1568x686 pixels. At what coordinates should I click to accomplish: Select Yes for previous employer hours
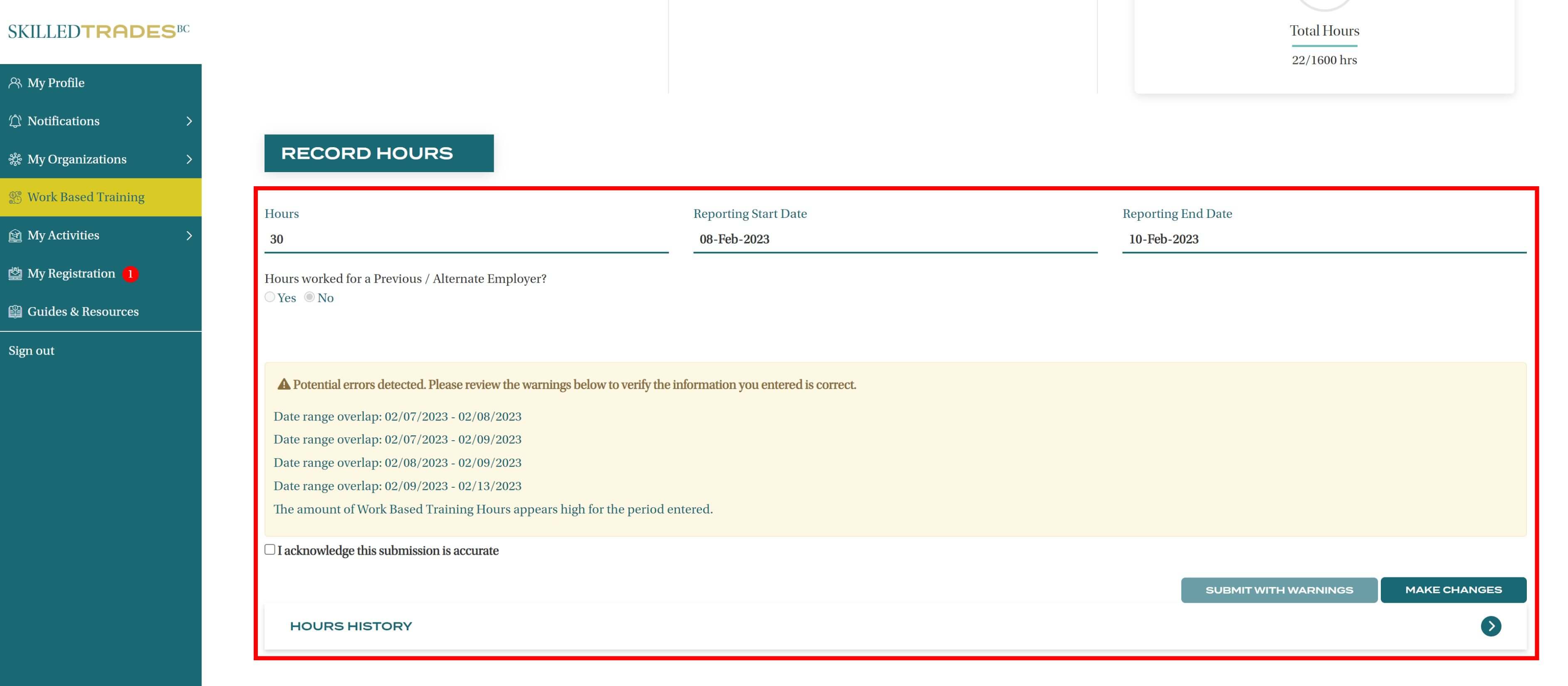270,297
